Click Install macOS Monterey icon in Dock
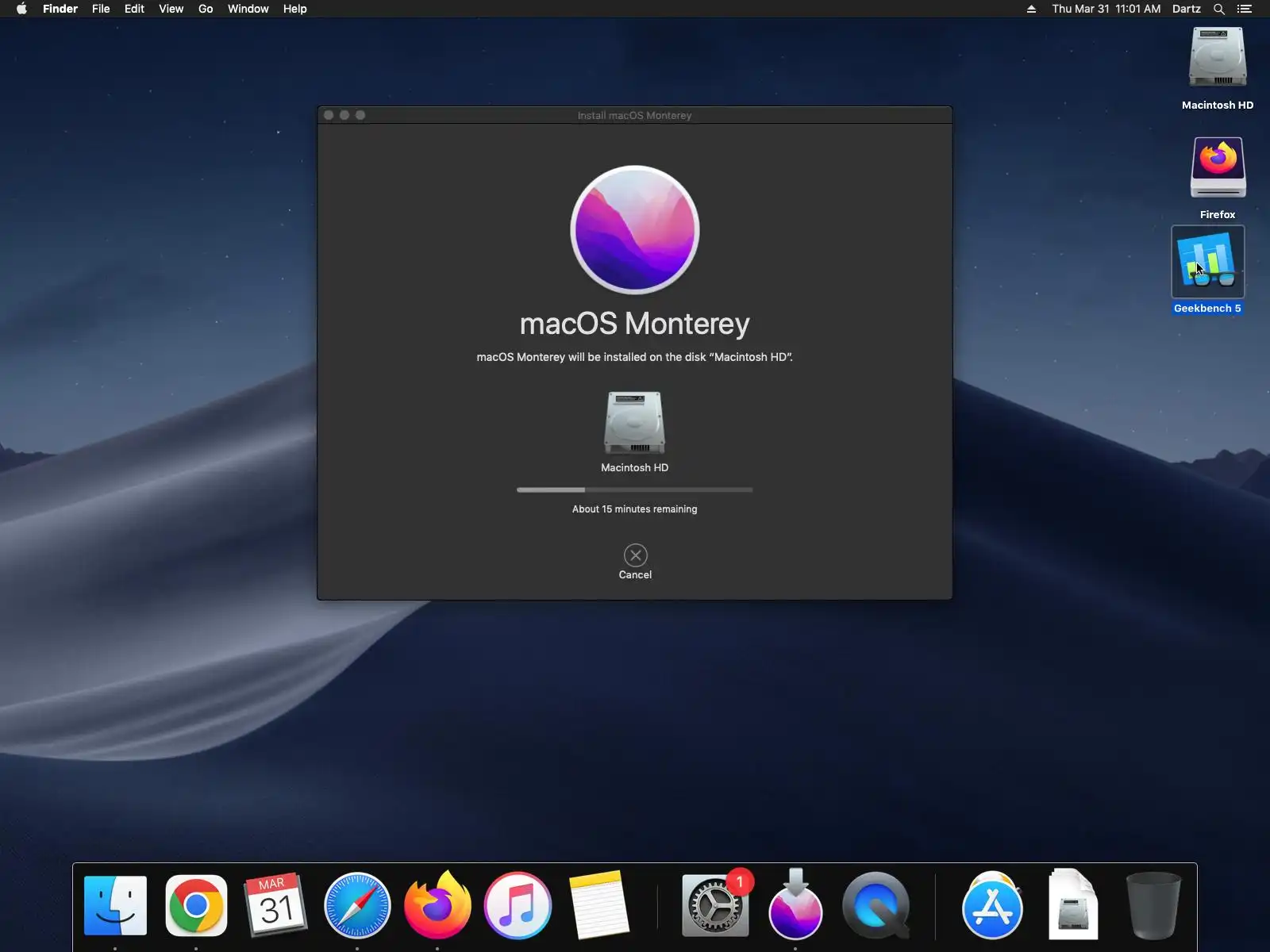This screenshot has height=952, width=1270. click(795, 904)
